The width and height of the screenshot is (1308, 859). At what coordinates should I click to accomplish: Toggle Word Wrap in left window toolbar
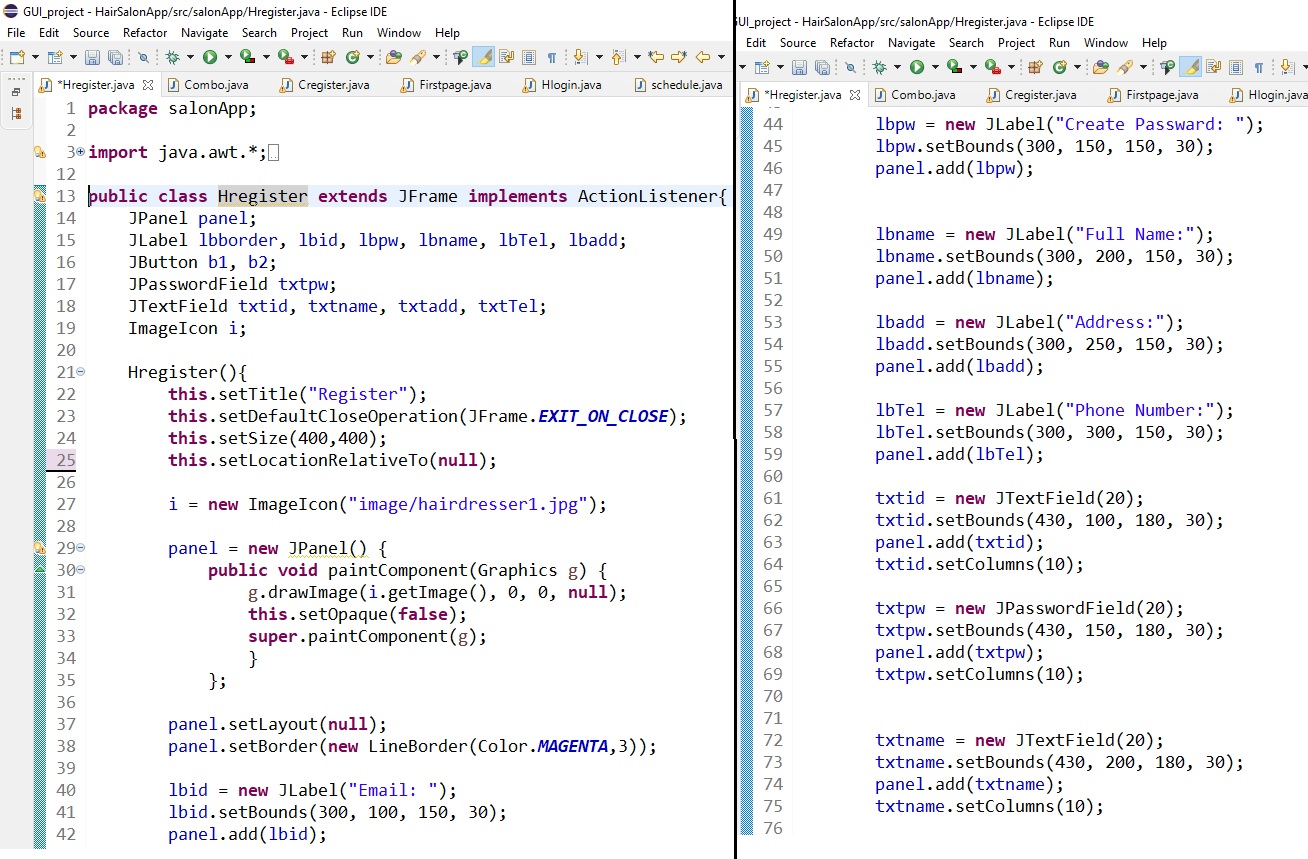click(506, 57)
